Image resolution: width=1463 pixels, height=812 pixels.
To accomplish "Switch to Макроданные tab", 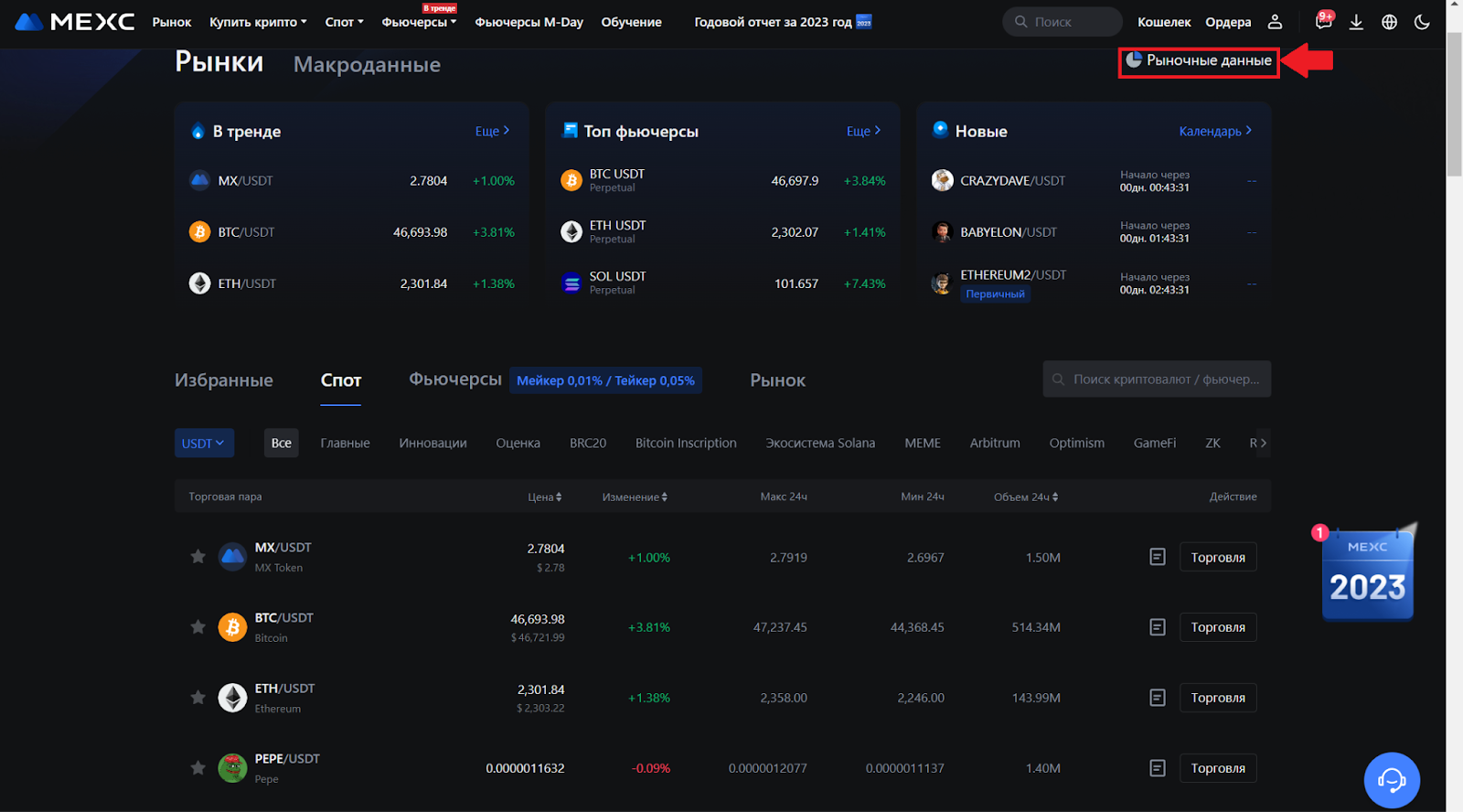I will pyautogui.click(x=367, y=64).
